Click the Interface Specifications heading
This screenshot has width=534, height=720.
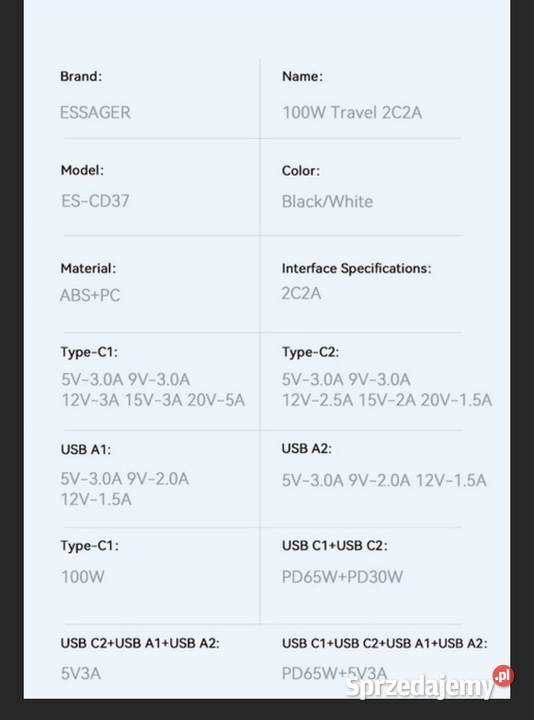[x=357, y=268]
